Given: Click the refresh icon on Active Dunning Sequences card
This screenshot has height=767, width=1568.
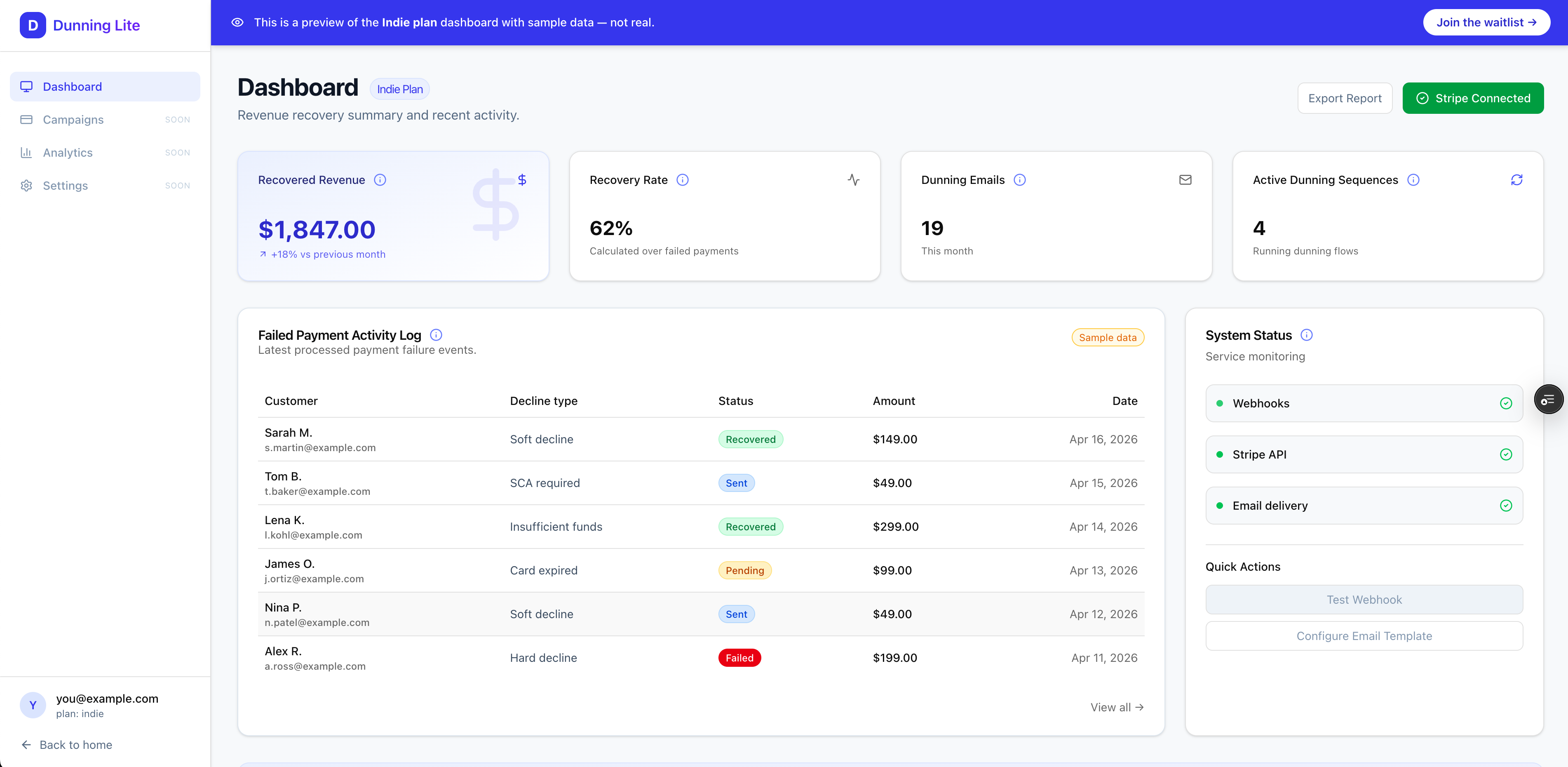Looking at the screenshot, I should [x=1517, y=179].
